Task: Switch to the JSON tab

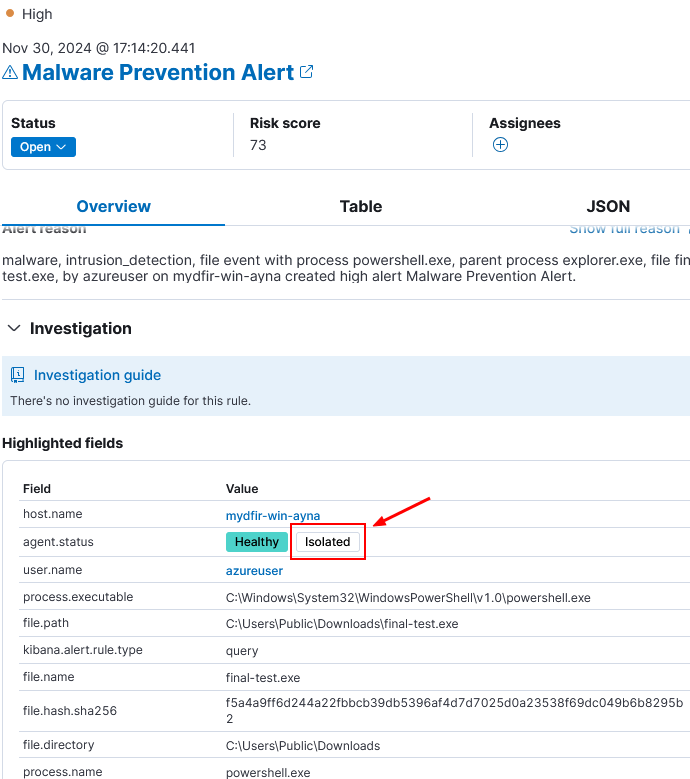Action: point(608,206)
